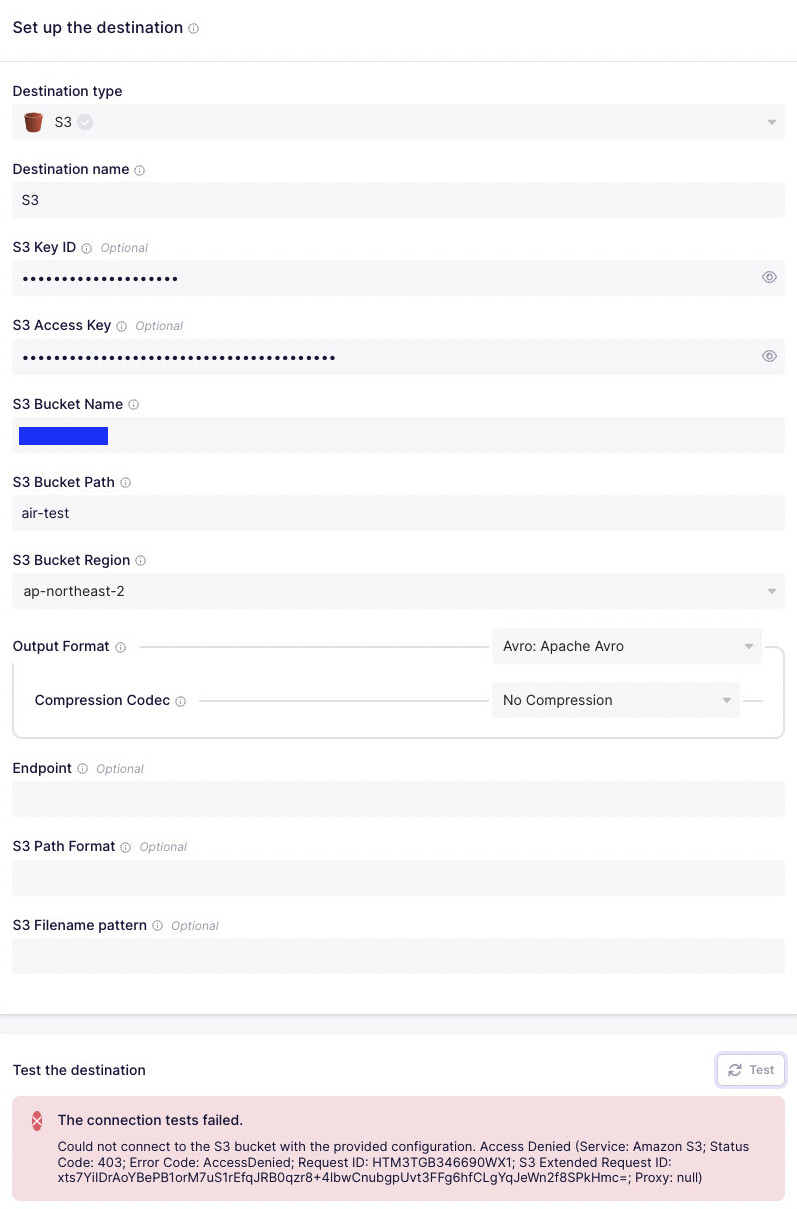The image size is (797, 1209).
Task: Show the masked S3 Access Key
Action: (769, 355)
